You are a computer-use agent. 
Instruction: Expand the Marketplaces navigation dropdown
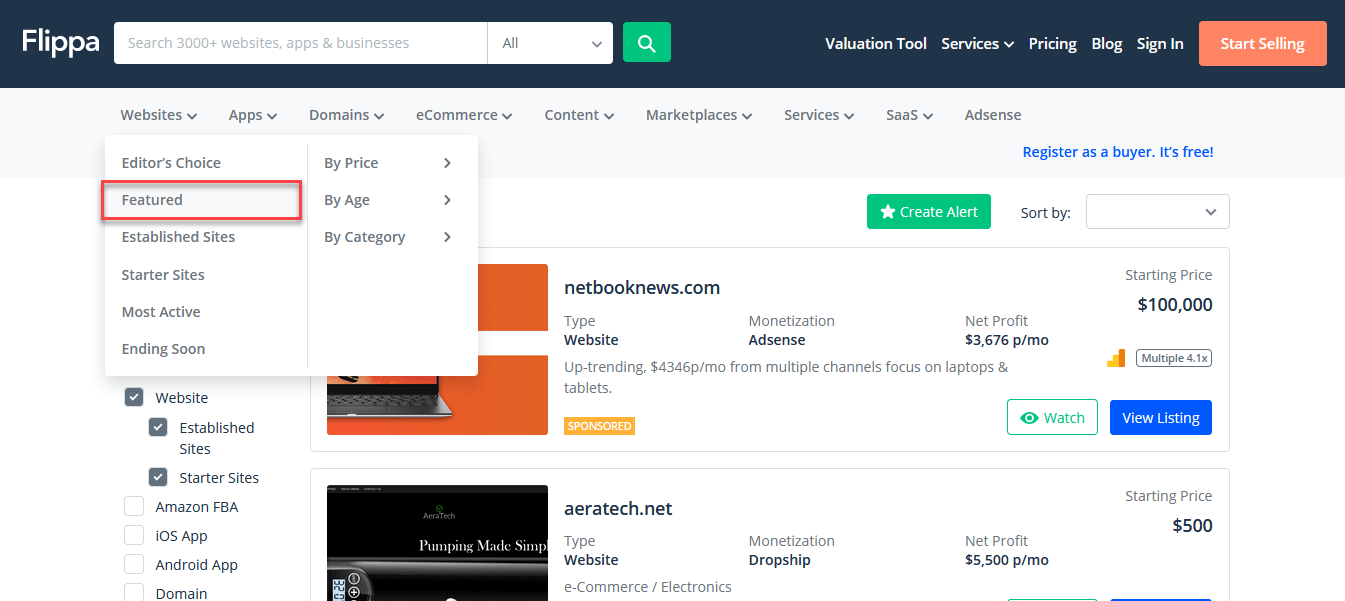pyautogui.click(x=699, y=115)
